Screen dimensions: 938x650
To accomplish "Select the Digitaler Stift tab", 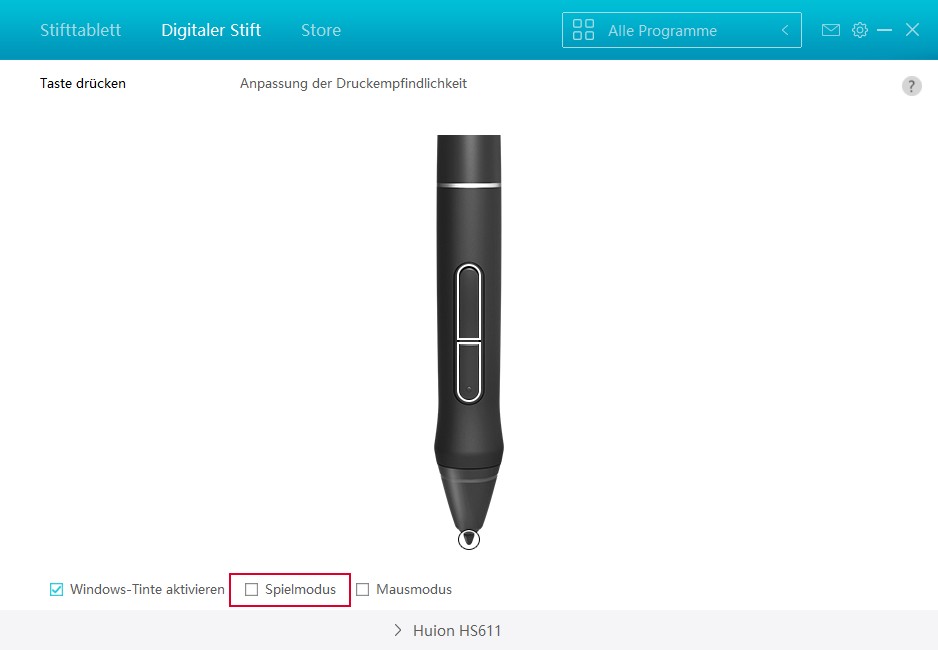I will 211,30.
